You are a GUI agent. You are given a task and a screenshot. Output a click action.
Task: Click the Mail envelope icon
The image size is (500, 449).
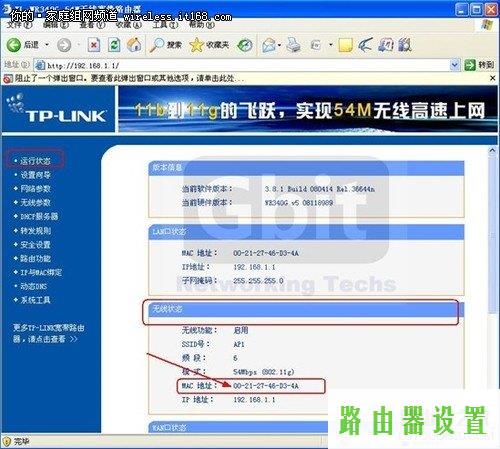click(269, 45)
